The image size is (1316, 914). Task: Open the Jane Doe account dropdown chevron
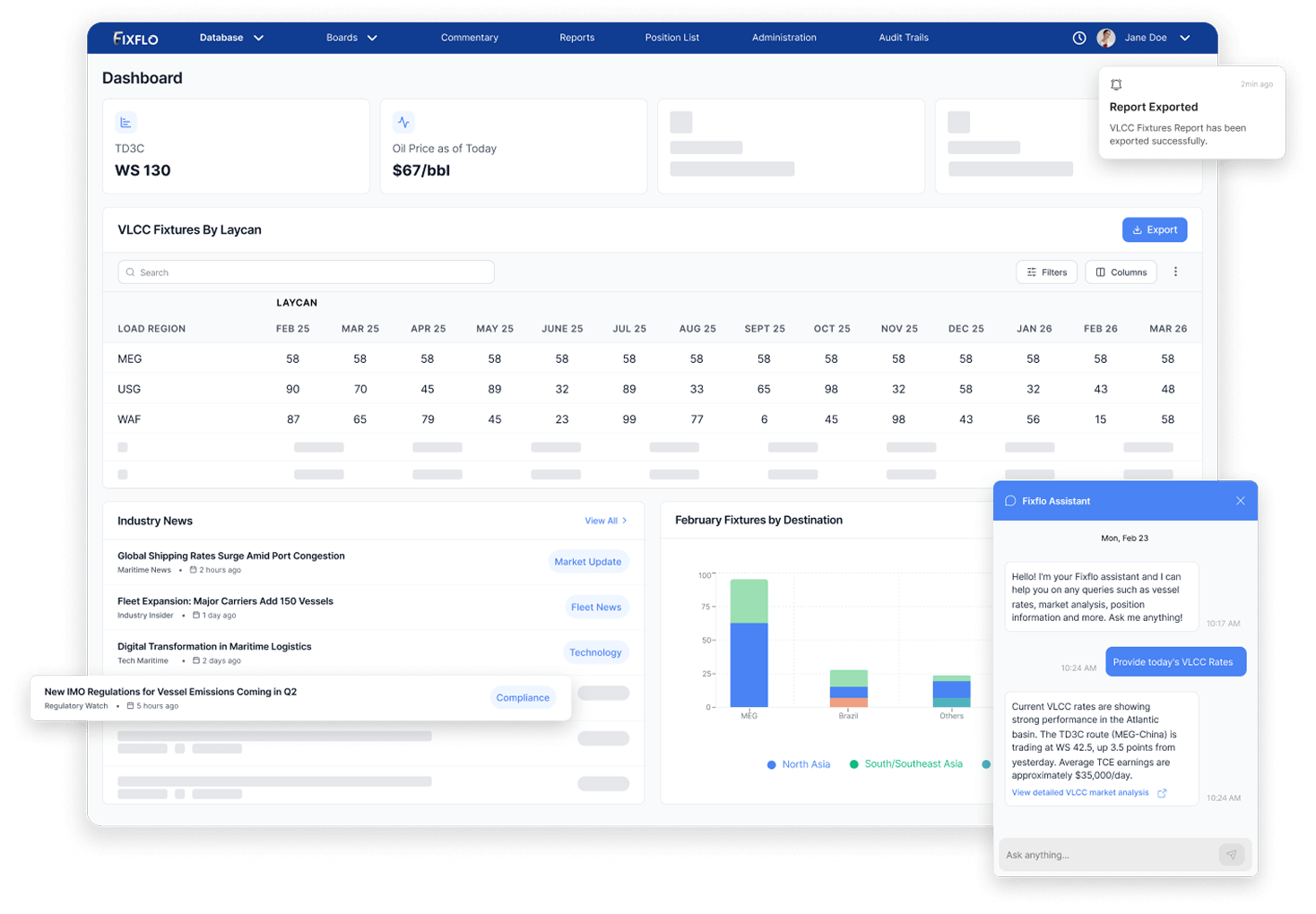tap(1184, 38)
